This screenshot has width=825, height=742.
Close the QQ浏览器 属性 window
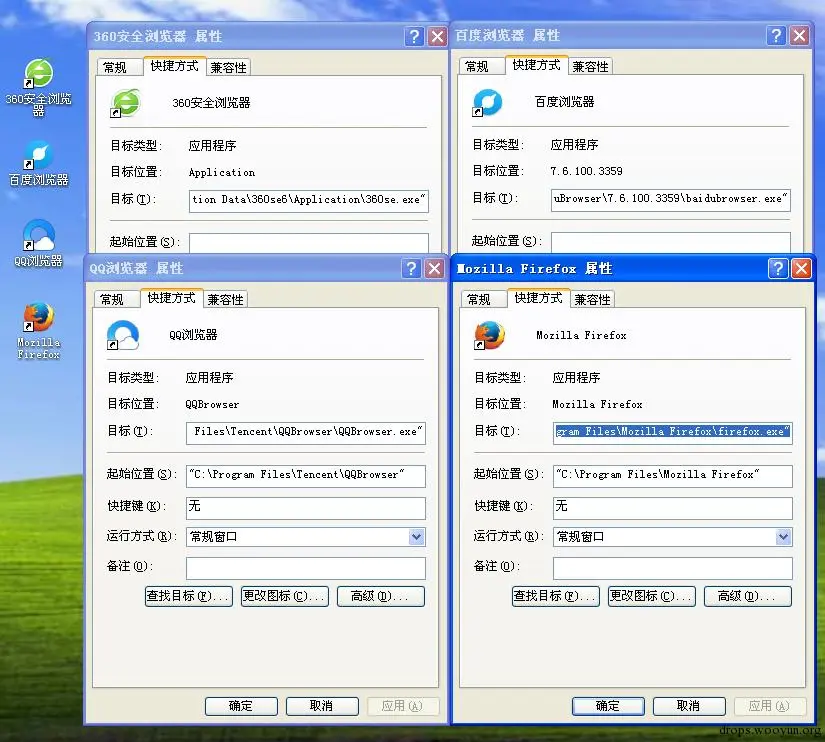pyautogui.click(x=435, y=268)
